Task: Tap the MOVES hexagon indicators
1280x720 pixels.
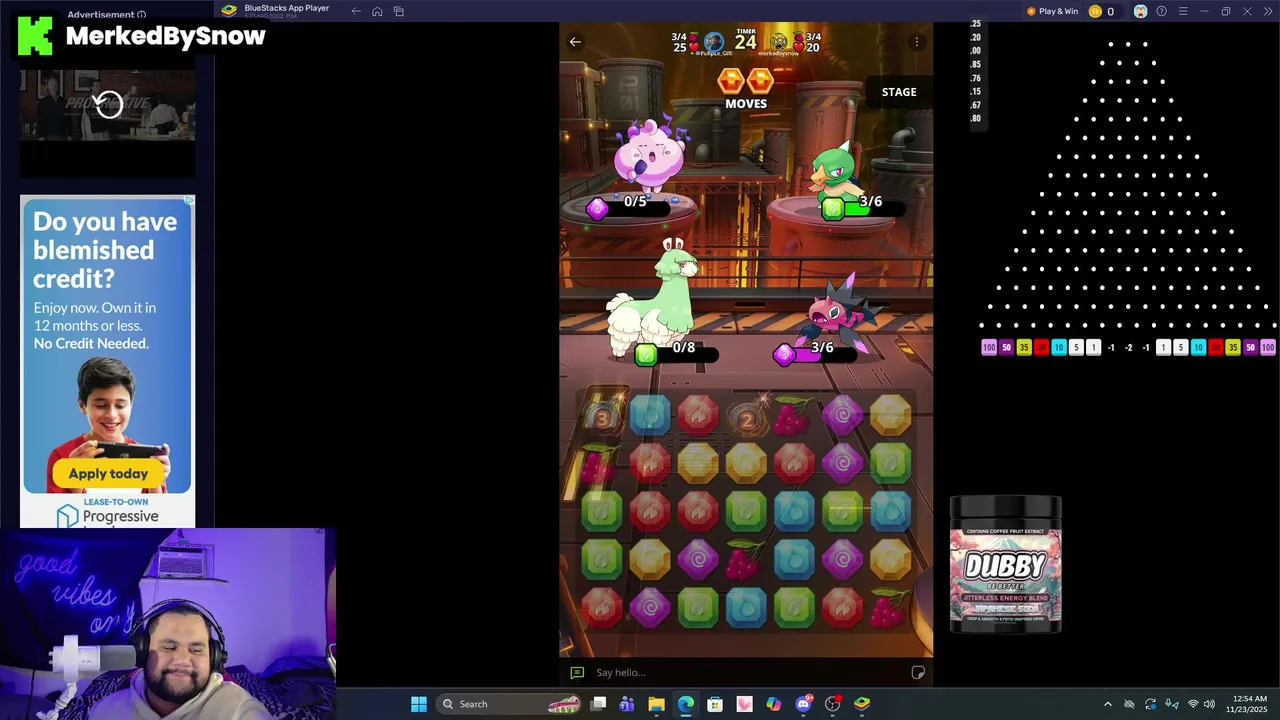Action: point(746,79)
